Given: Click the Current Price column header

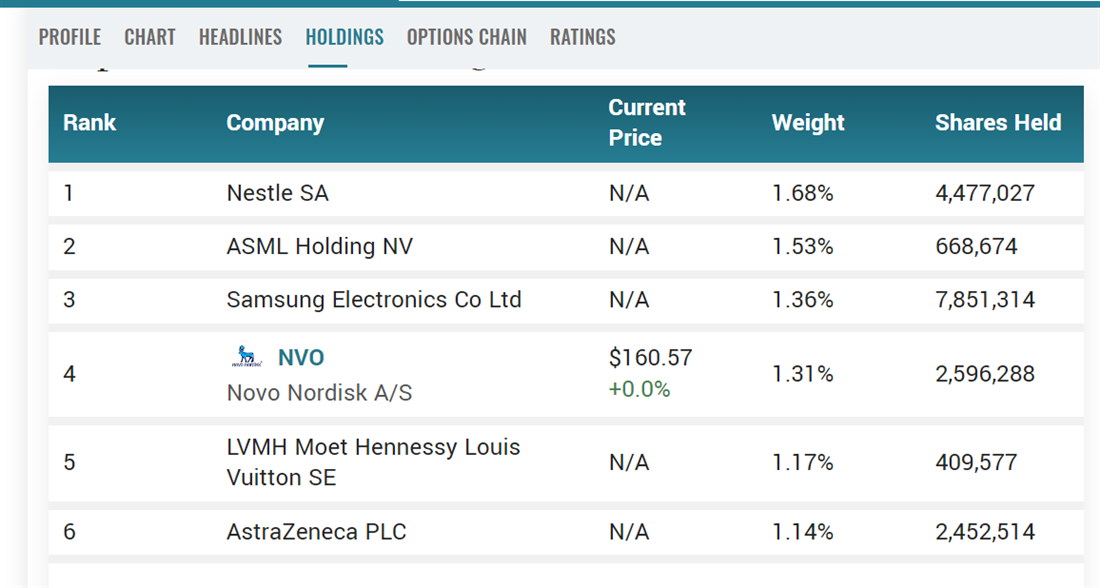Looking at the screenshot, I should click(647, 123).
